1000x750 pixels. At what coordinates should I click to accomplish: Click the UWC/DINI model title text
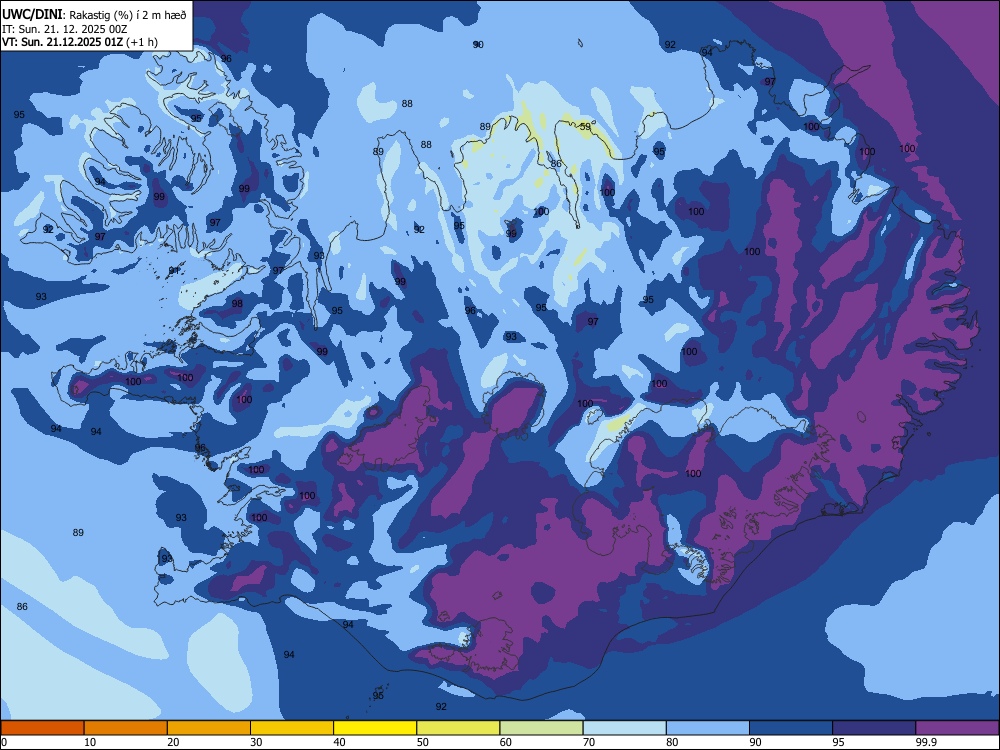(x=32, y=15)
